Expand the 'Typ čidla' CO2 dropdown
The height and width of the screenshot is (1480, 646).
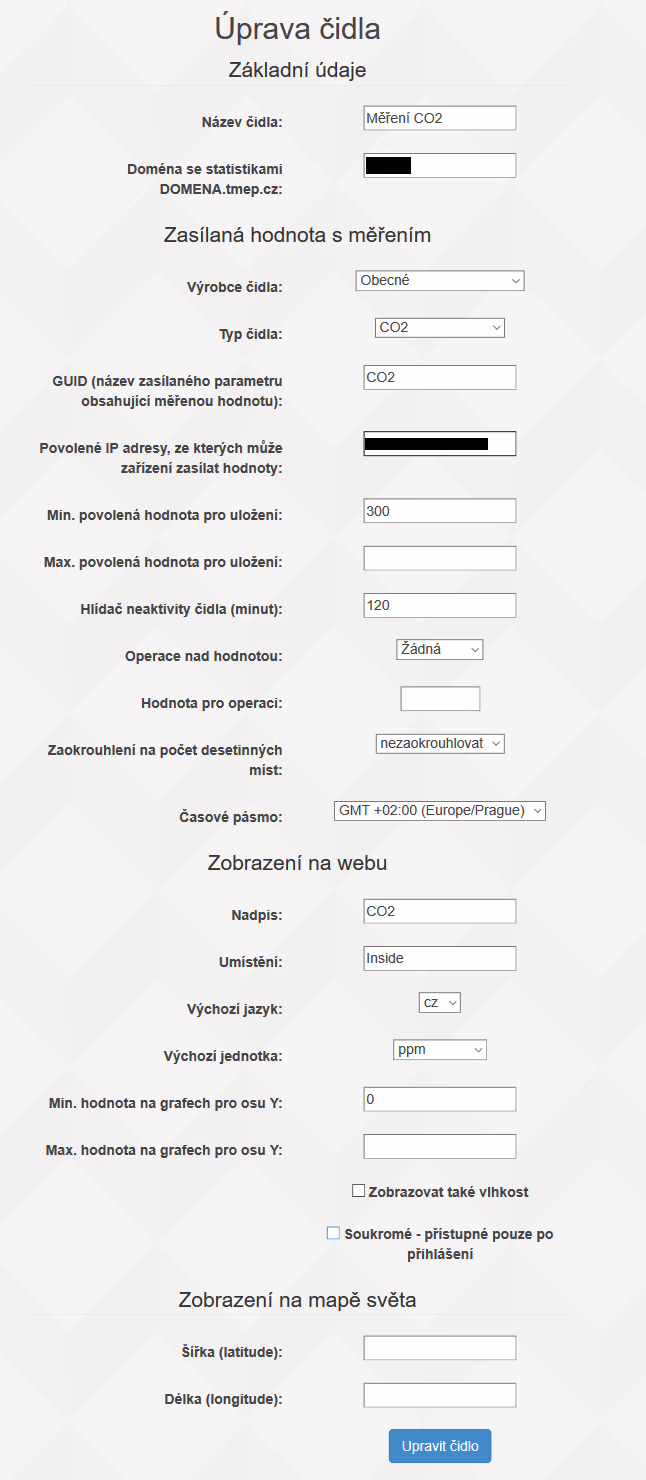(x=440, y=327)
